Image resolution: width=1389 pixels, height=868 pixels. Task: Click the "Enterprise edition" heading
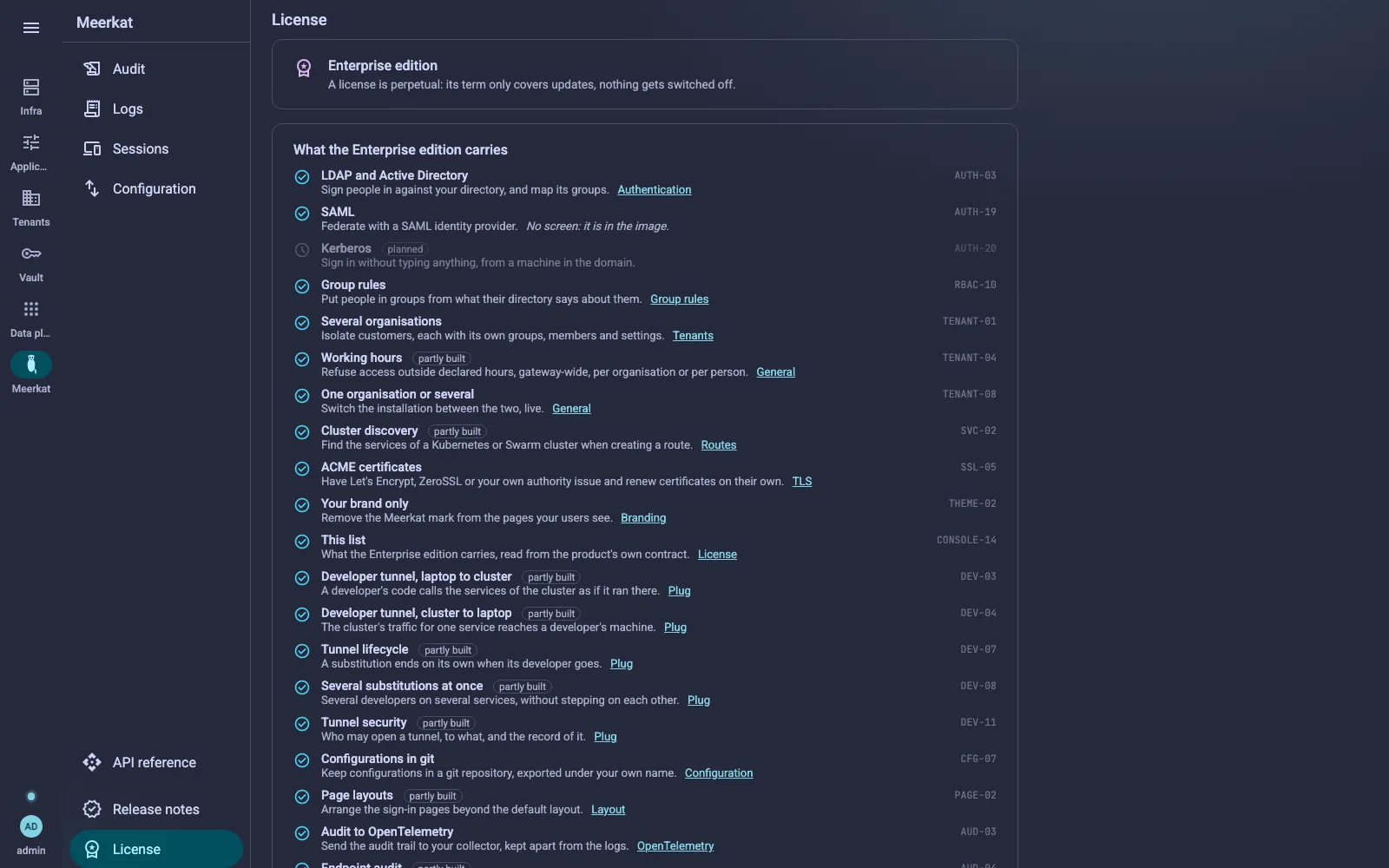[x=383, y=66]
